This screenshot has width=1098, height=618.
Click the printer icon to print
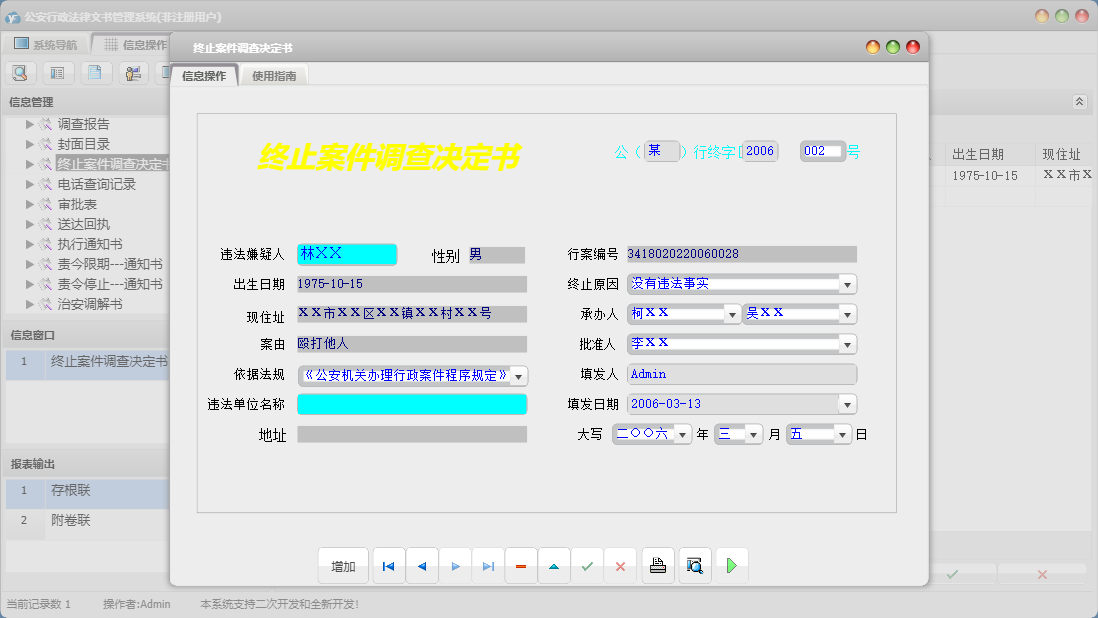657,566
